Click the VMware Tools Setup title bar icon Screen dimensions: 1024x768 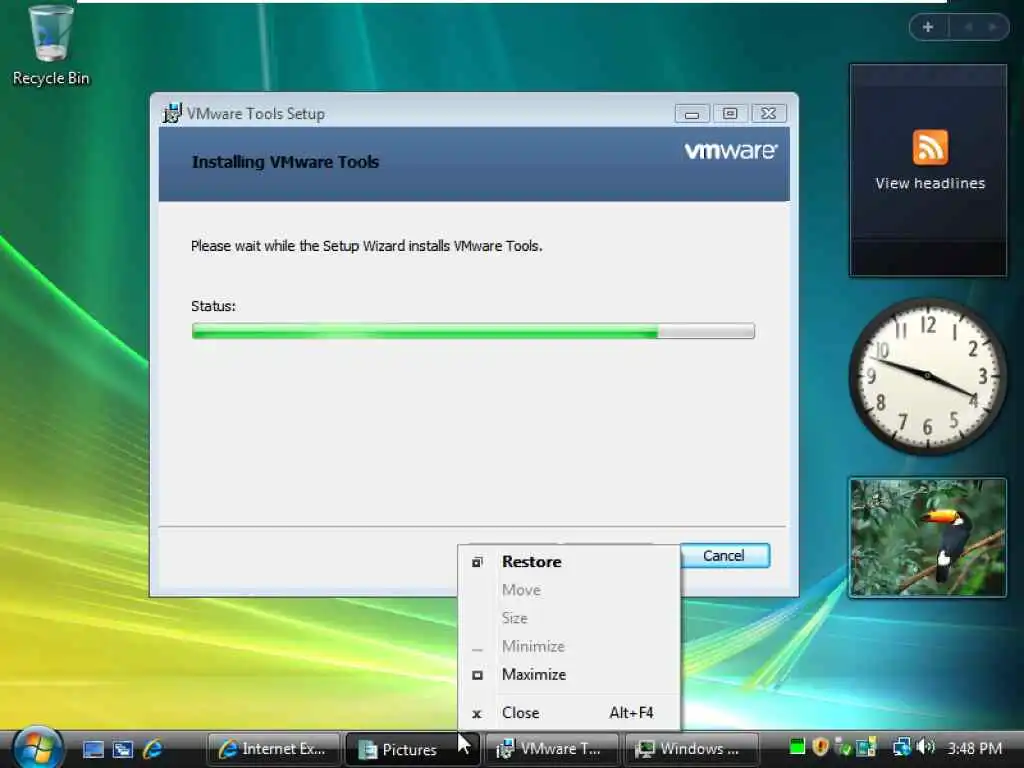172,113
